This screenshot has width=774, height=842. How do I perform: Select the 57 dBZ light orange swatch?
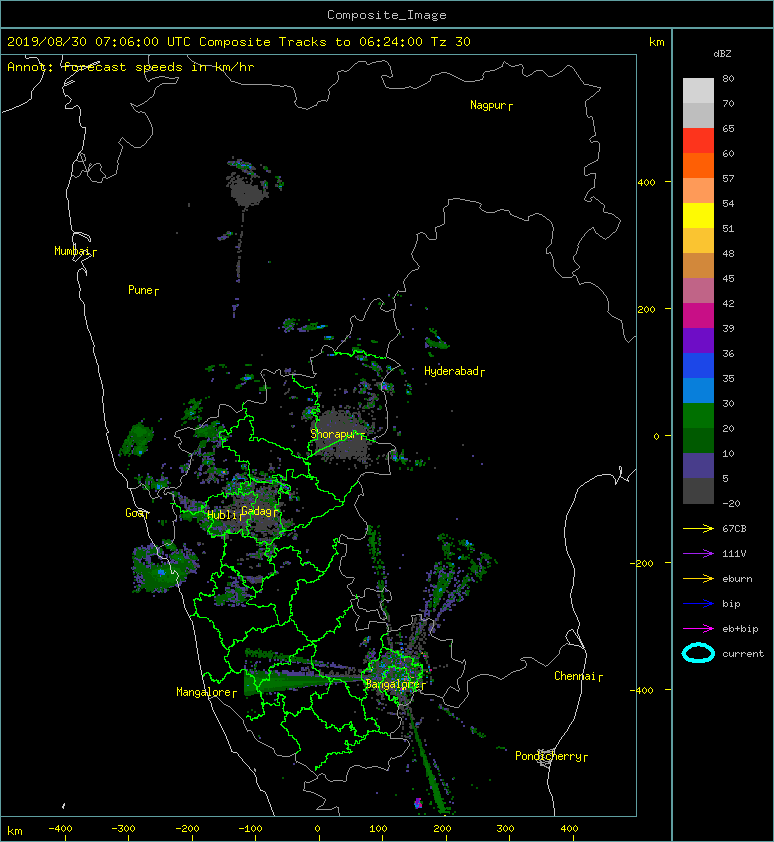[x=698, y=190]
